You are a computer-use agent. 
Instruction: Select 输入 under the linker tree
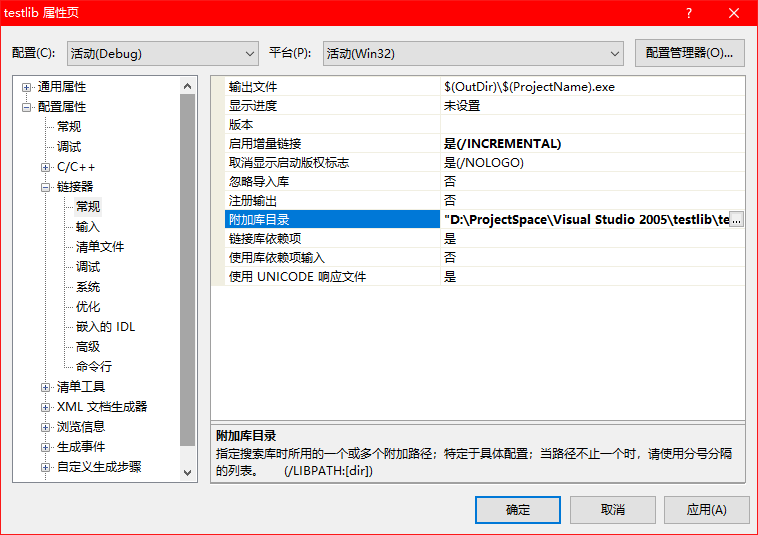click(x=88, y=227)
